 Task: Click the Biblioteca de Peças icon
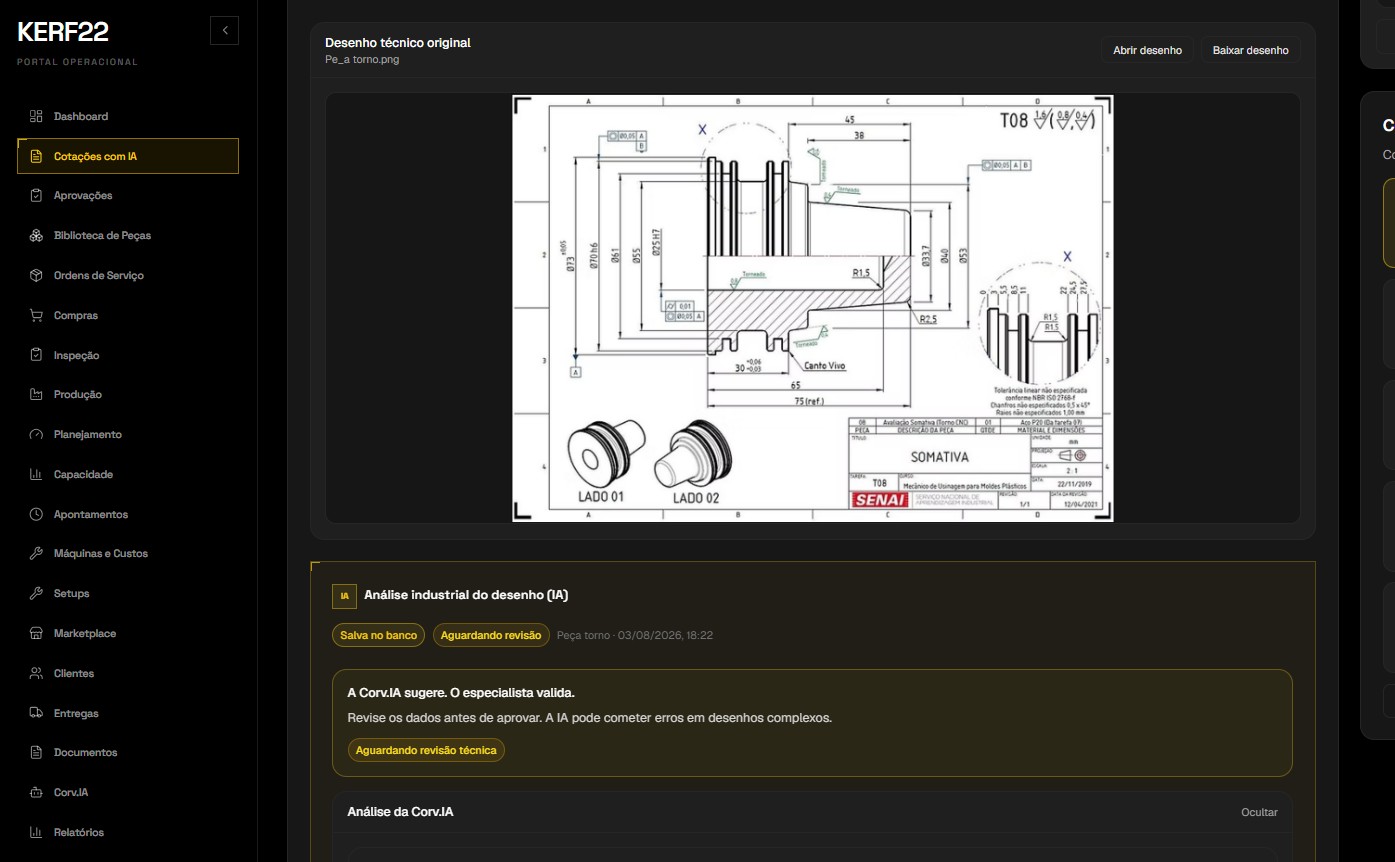click(36, 235)
